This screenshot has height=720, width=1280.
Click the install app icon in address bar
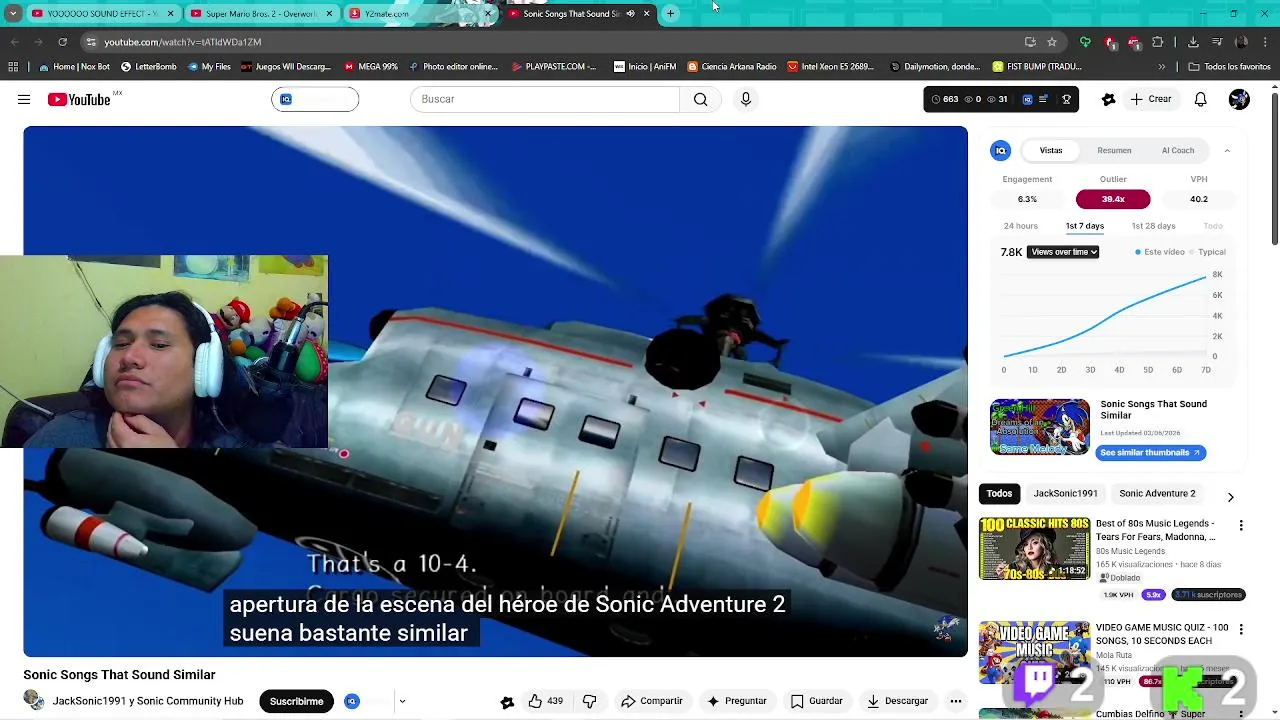click(x=1030, y=42)
